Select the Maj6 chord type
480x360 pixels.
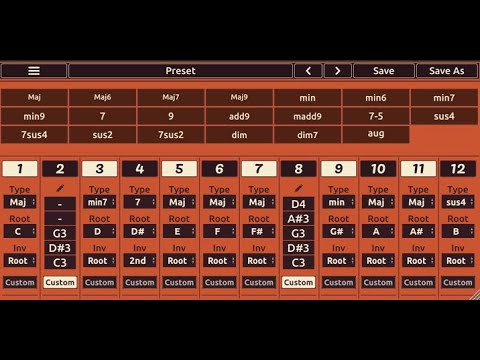click(x=102, y=97)
